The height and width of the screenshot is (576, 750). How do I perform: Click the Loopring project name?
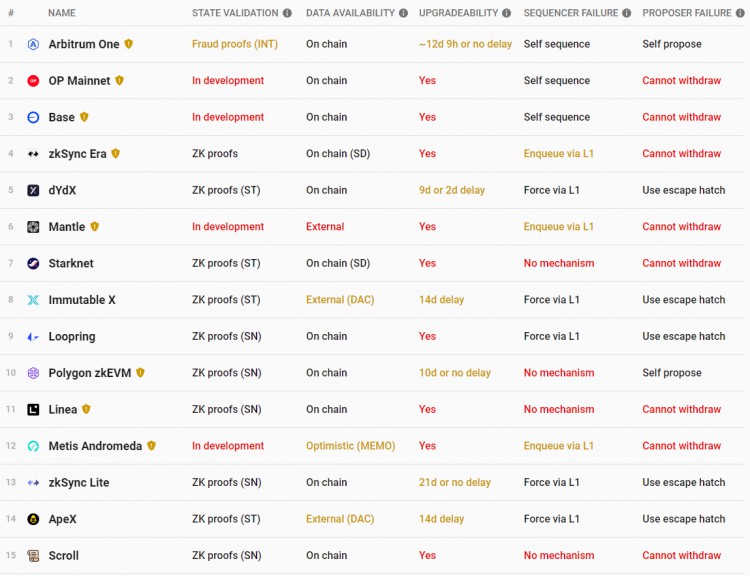click(72, 337)
